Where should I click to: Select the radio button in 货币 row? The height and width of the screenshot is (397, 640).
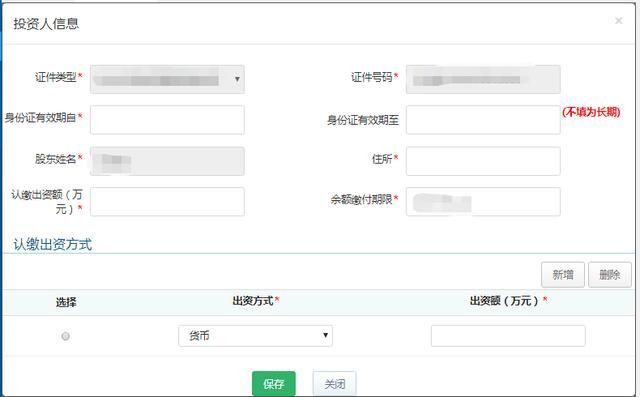pos(65,336)
